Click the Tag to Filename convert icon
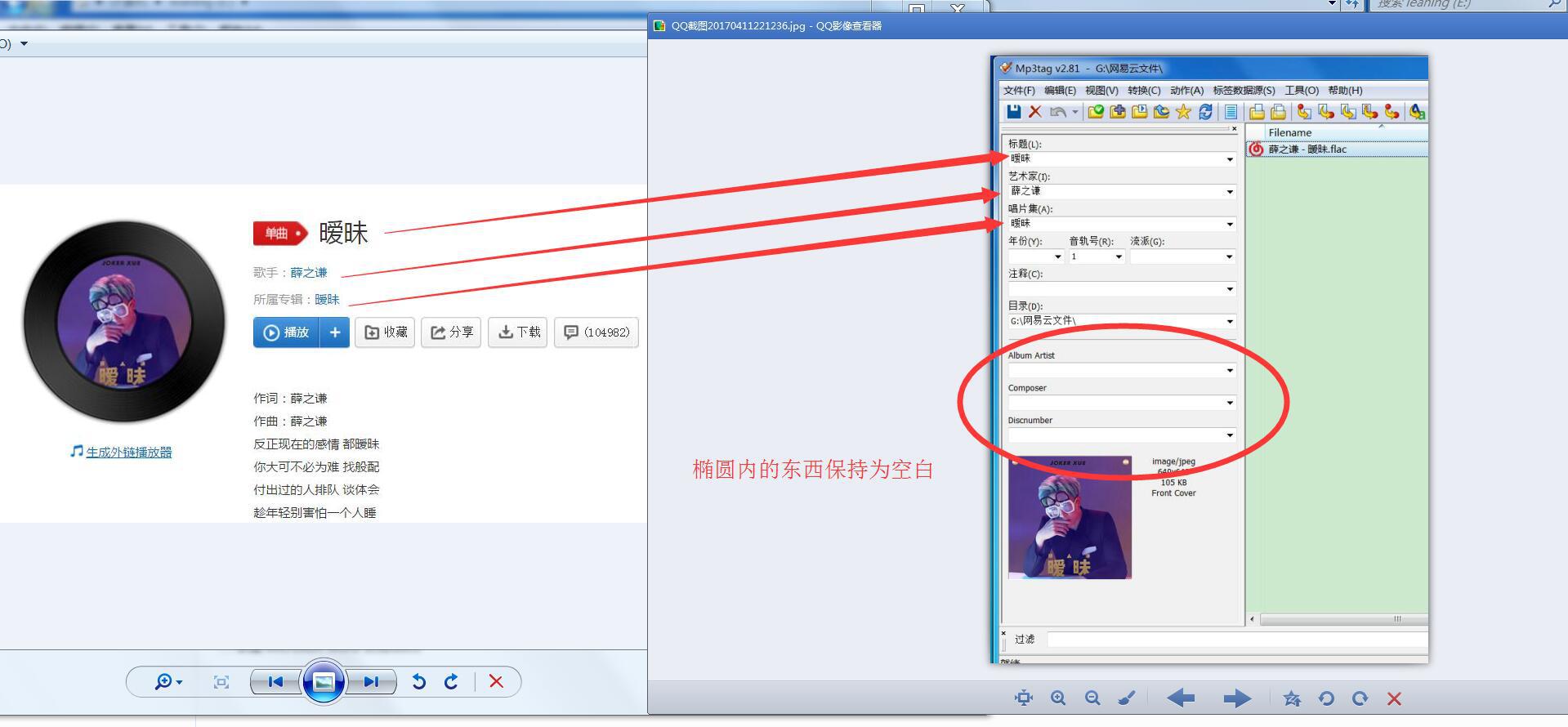 pos(1304,112)
